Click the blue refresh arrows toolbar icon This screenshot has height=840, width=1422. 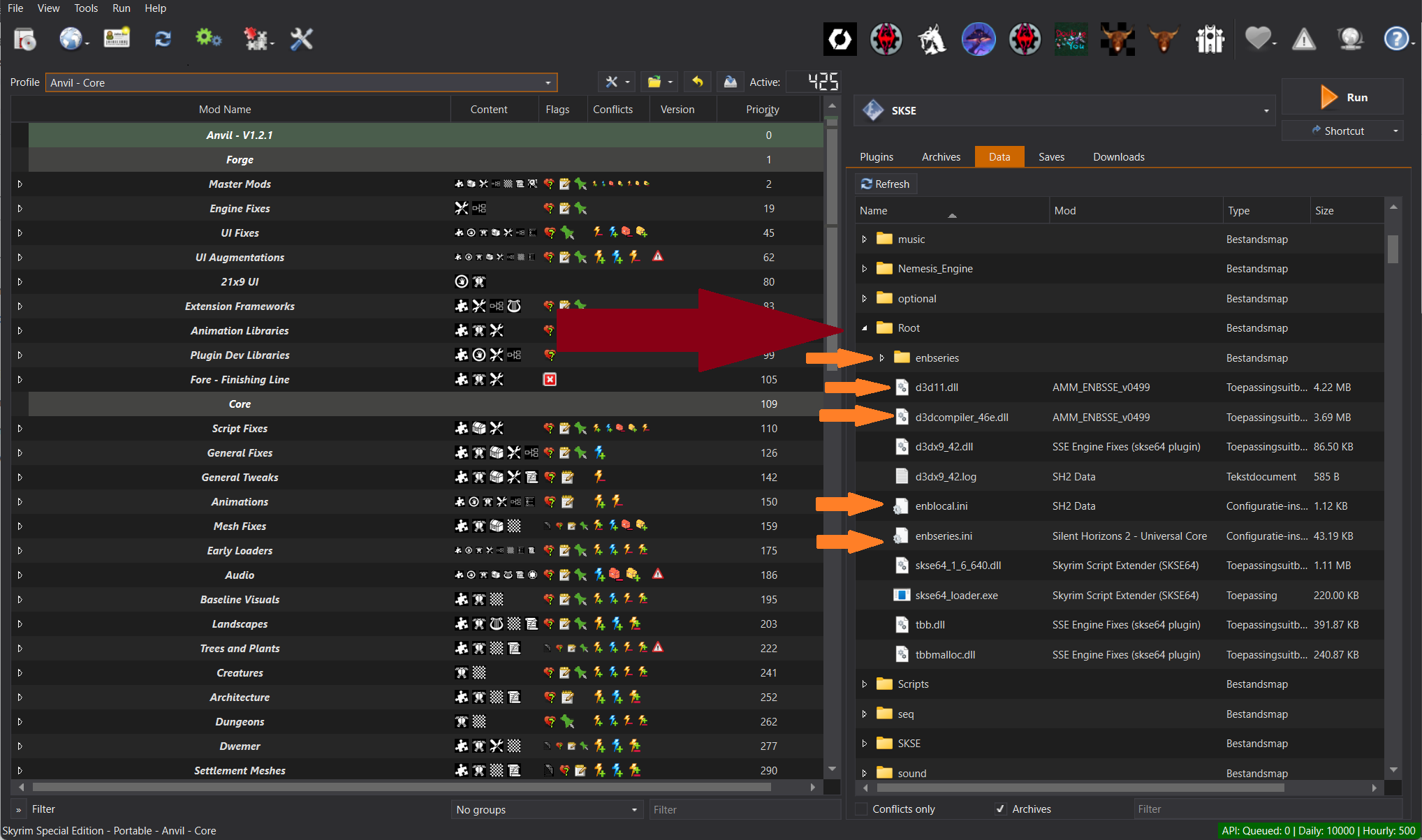click(x=163, y=39)
